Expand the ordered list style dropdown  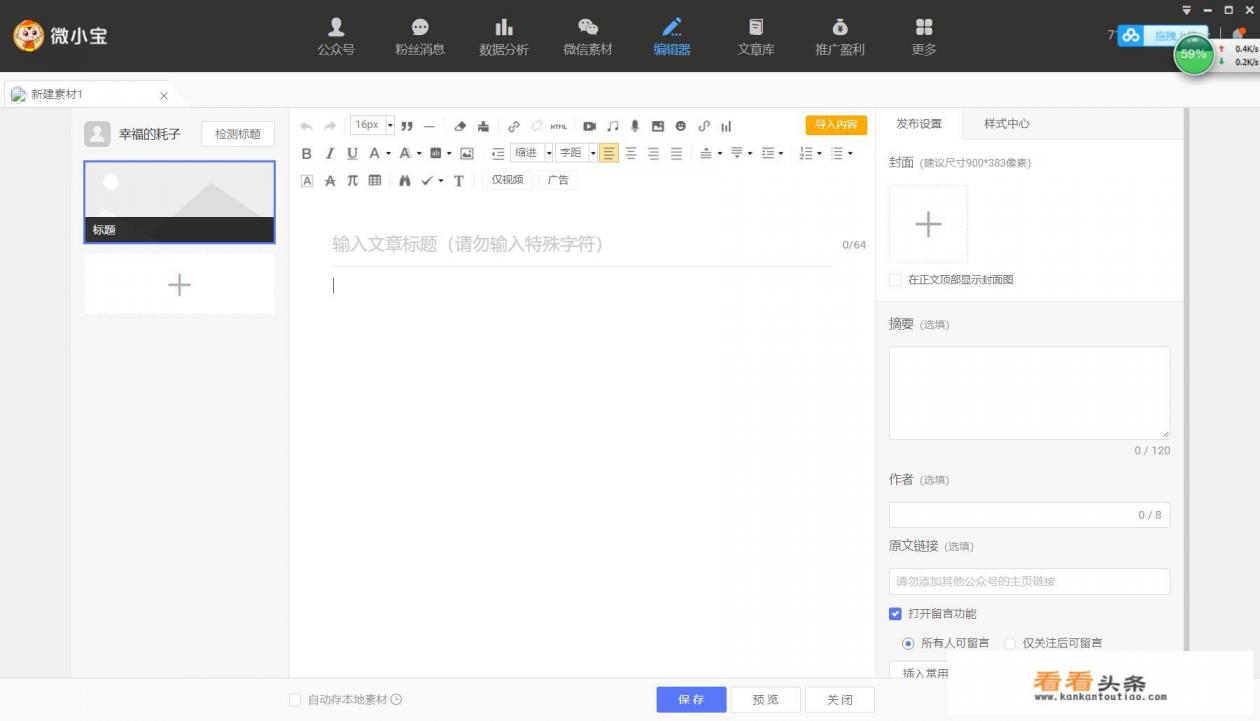tap(818, 153)
